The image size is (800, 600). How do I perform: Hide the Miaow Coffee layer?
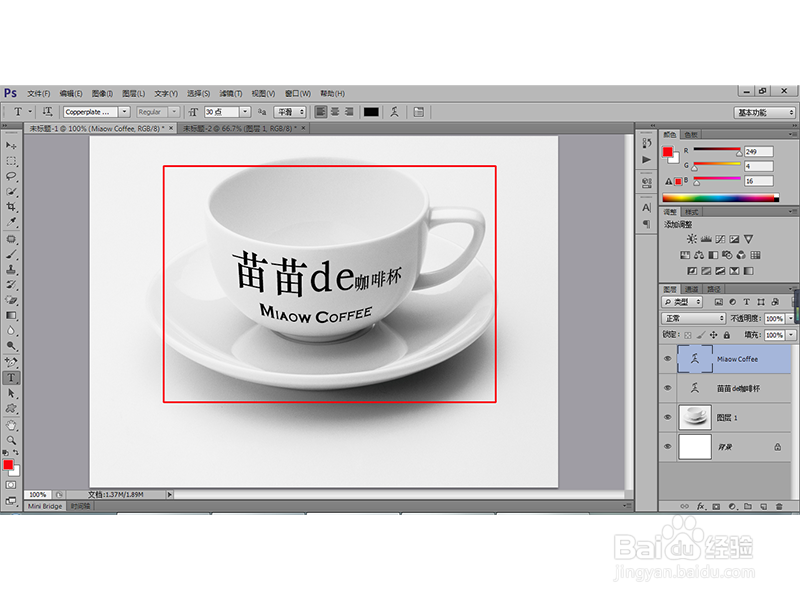point(668,360)
